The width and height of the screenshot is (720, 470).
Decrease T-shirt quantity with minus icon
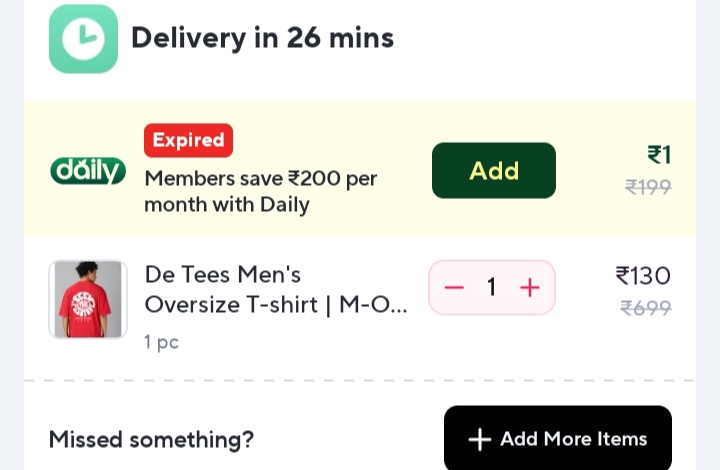click(x=454, y=288)
